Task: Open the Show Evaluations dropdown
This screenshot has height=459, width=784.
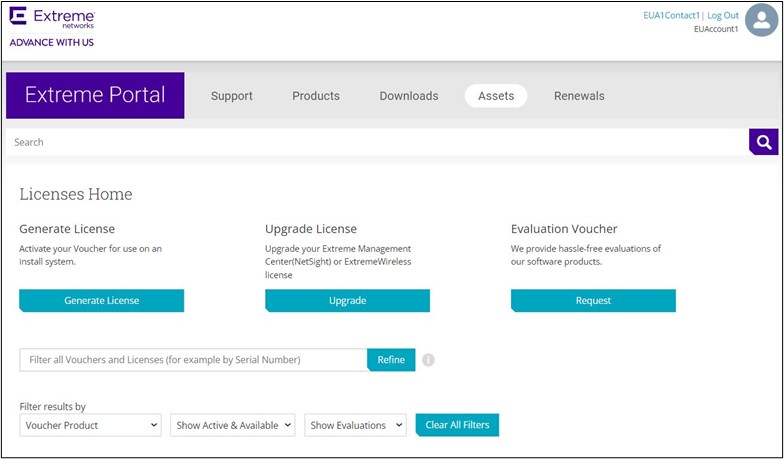Action: (355, 425)
